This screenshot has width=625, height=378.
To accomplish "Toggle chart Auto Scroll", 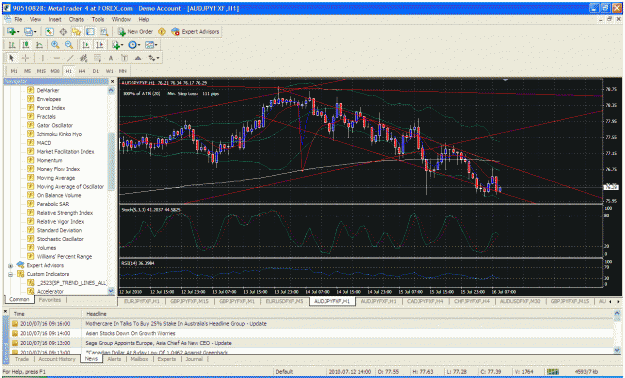I will 85,45.
